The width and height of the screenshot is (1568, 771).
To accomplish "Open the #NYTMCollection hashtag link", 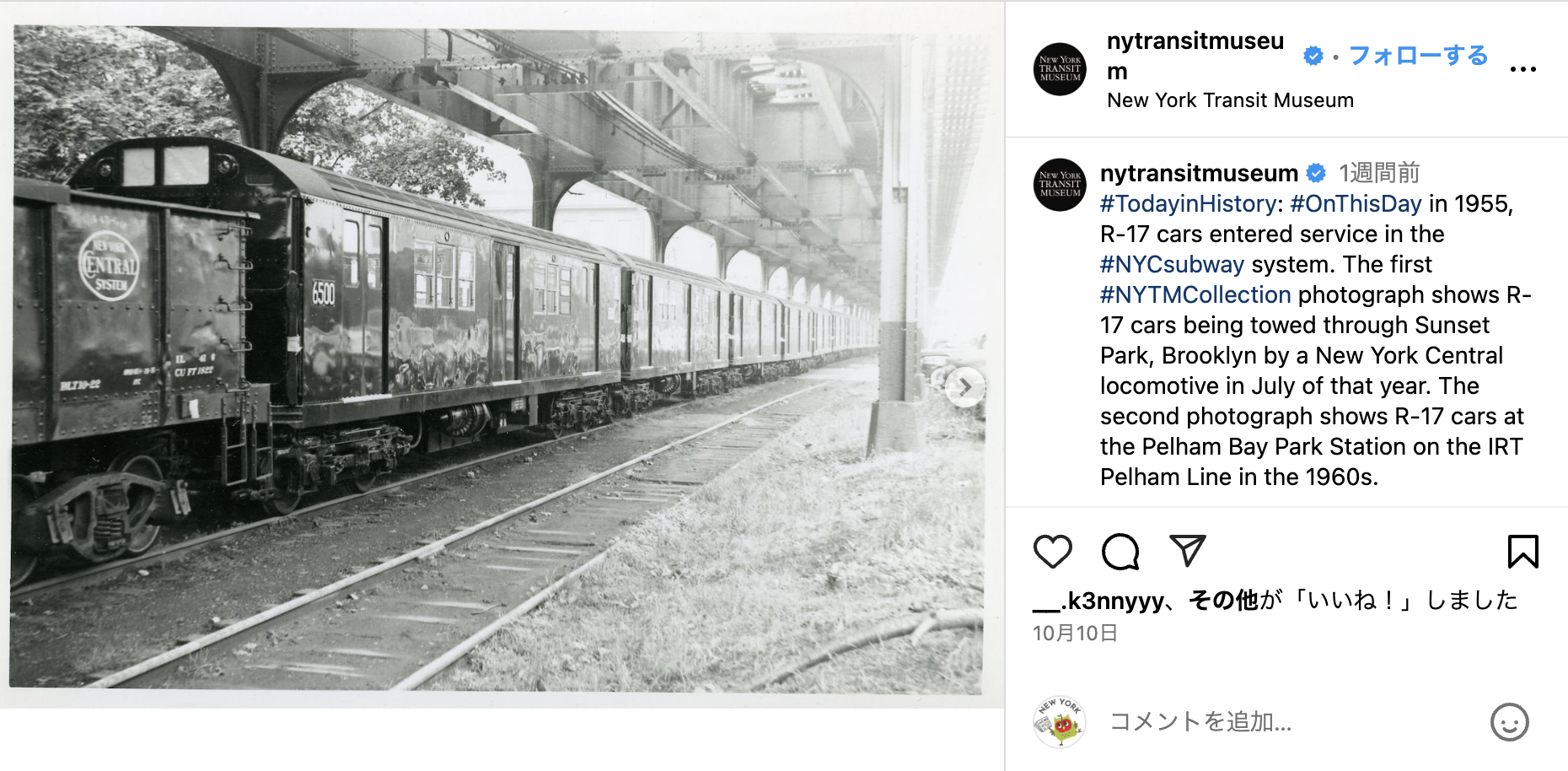I will [1195, 295].
